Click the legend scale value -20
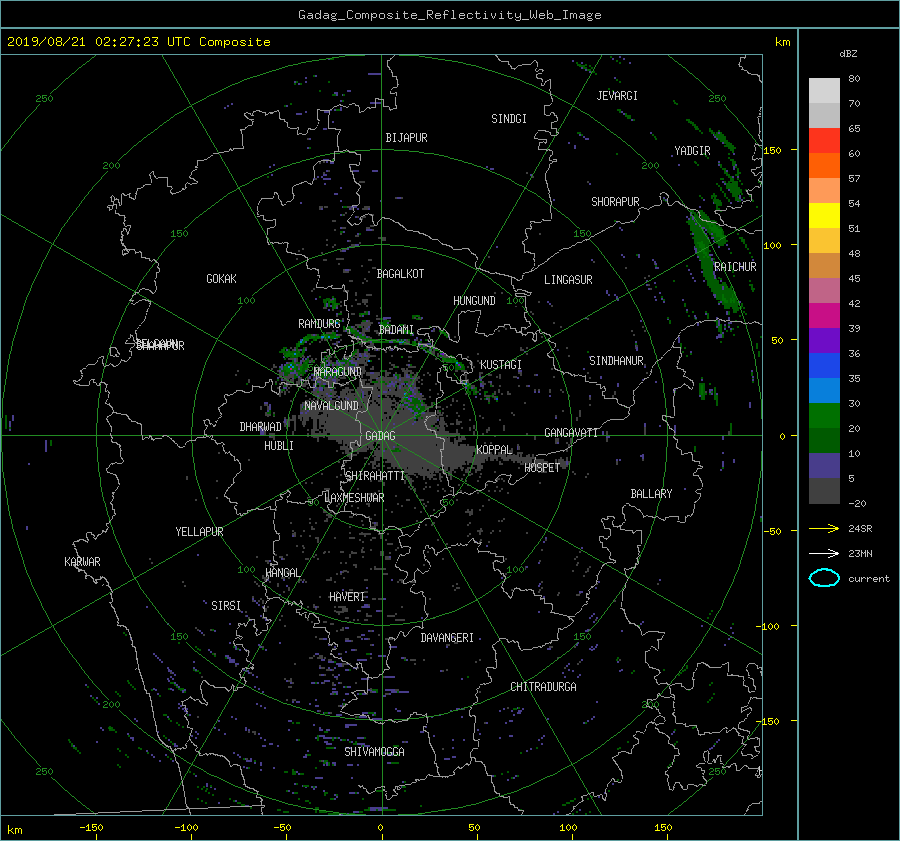 tap(857, 503)
